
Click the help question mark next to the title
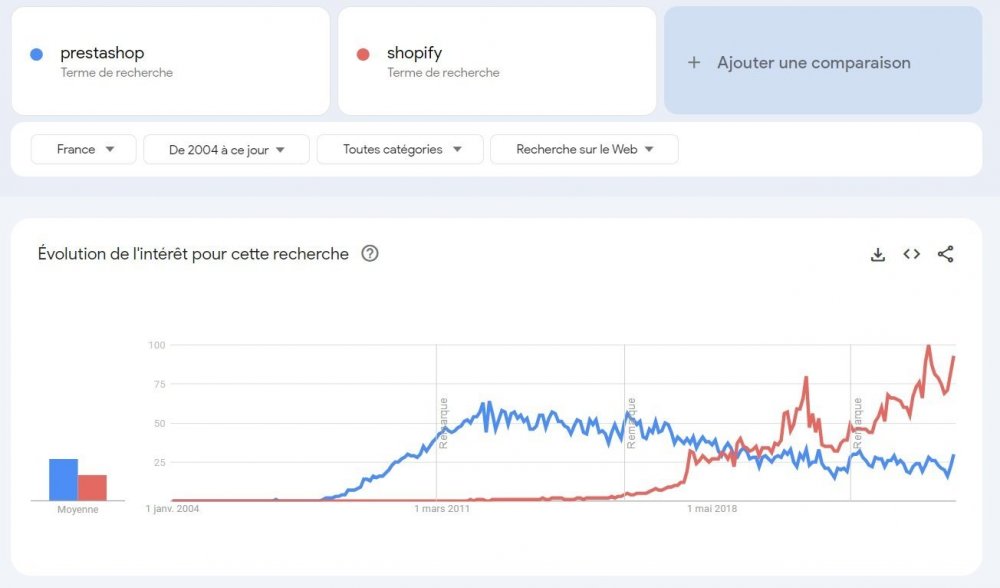pyautogui.click(x=369, y=254)
